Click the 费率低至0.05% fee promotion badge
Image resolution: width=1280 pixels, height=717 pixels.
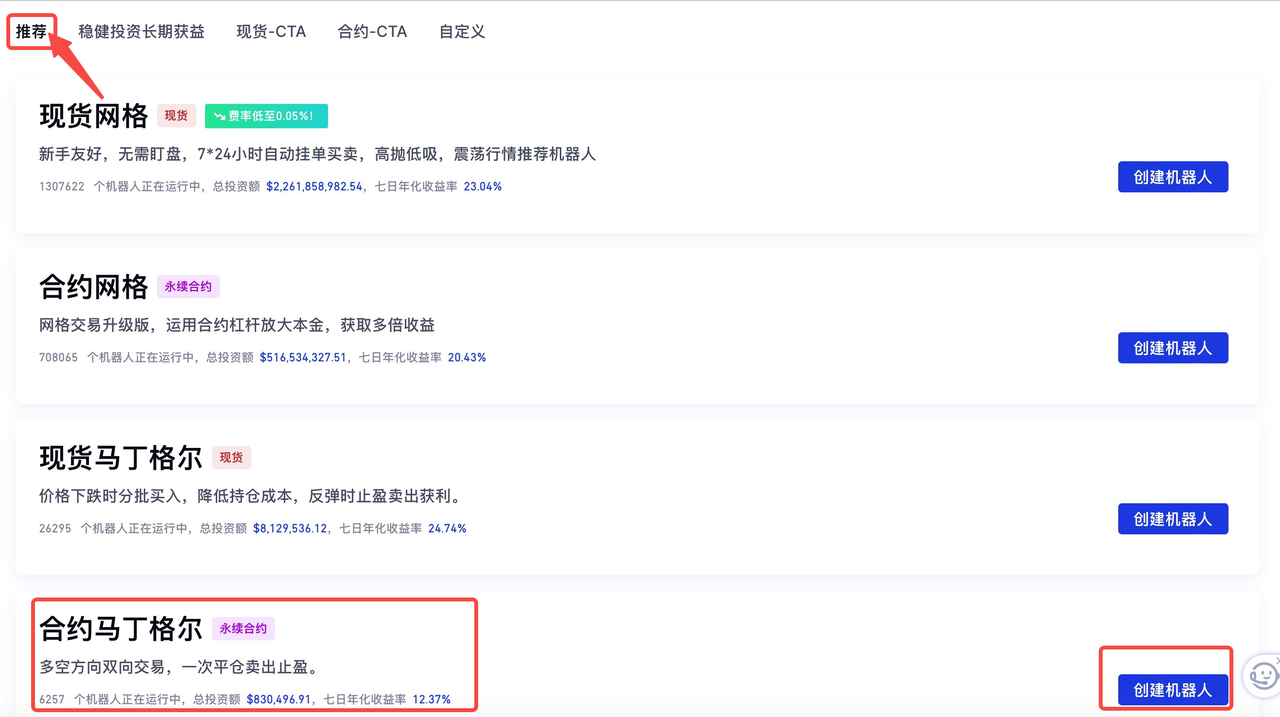point(266,116)
